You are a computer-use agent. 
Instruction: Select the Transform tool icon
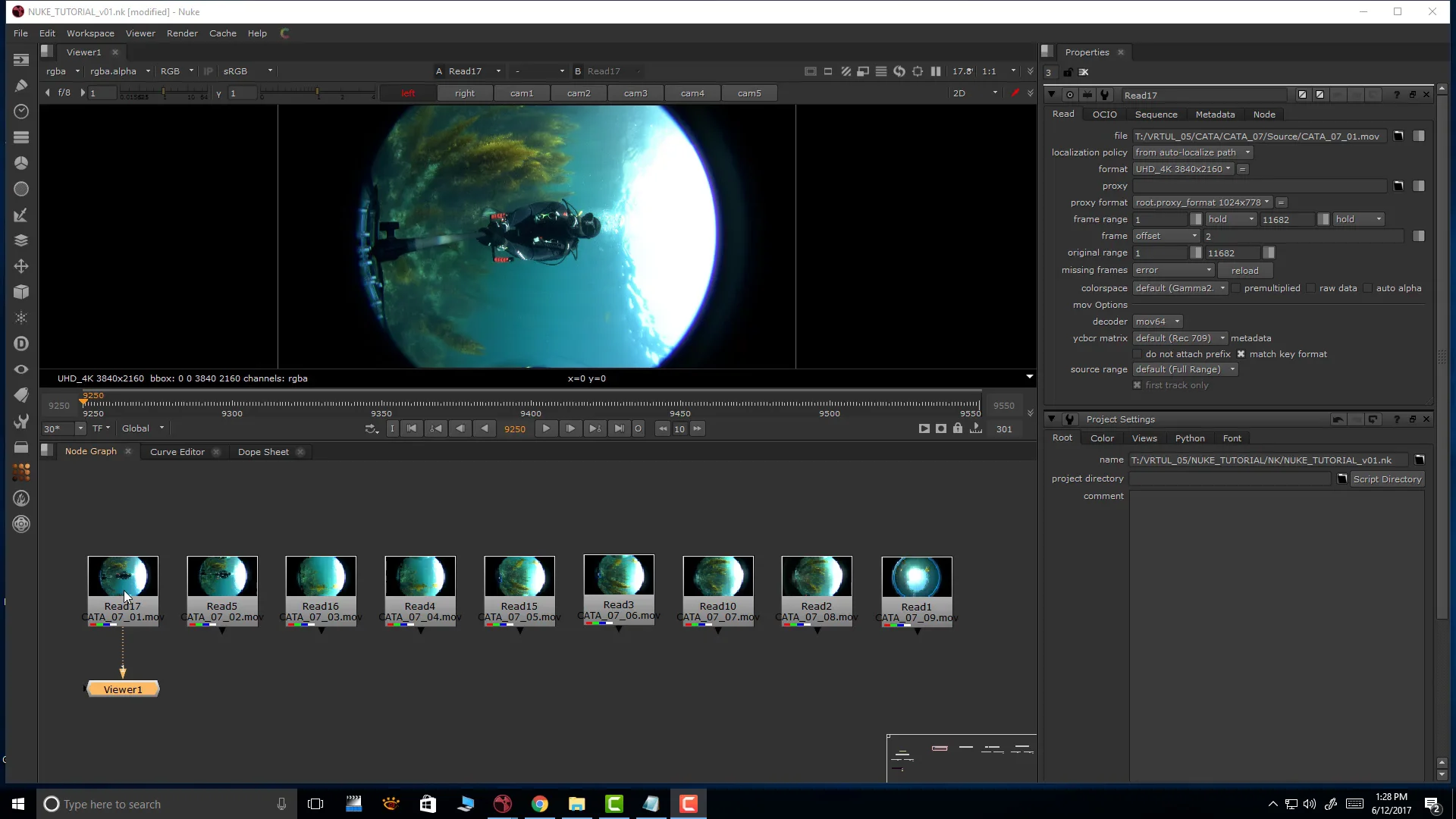[20, 266]
